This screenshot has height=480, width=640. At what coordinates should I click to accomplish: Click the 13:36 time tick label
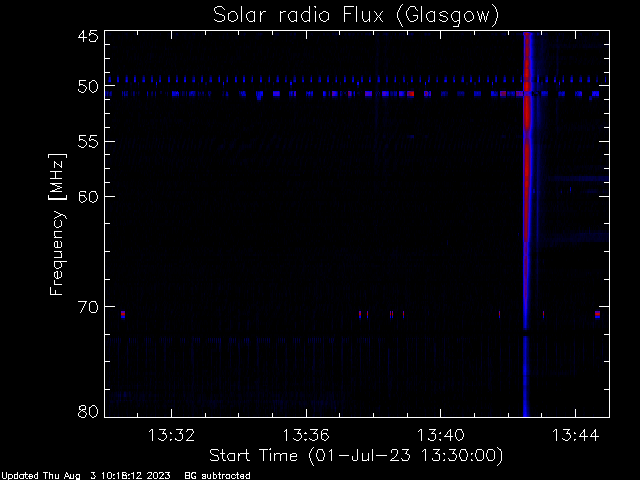click(x=306, y=435)
